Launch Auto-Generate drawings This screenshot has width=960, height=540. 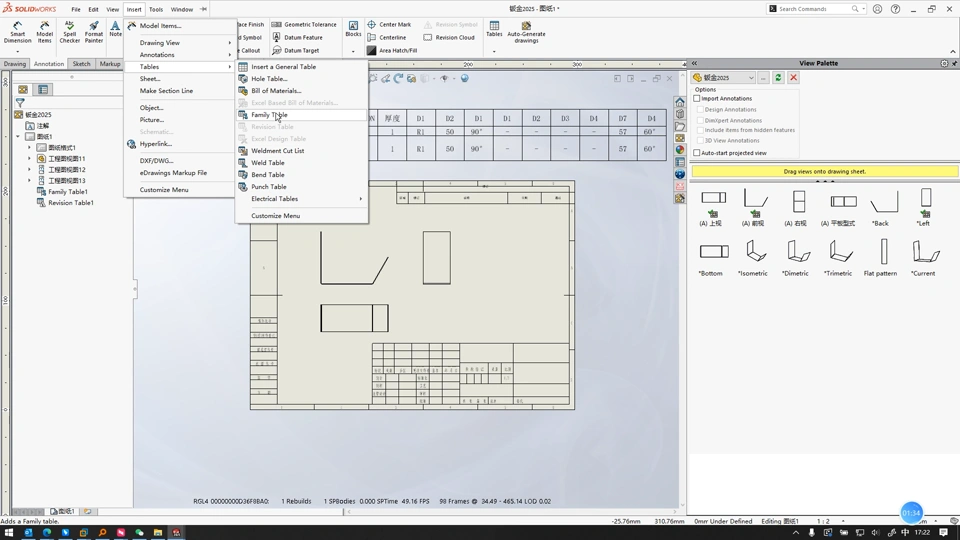point(527,32)
